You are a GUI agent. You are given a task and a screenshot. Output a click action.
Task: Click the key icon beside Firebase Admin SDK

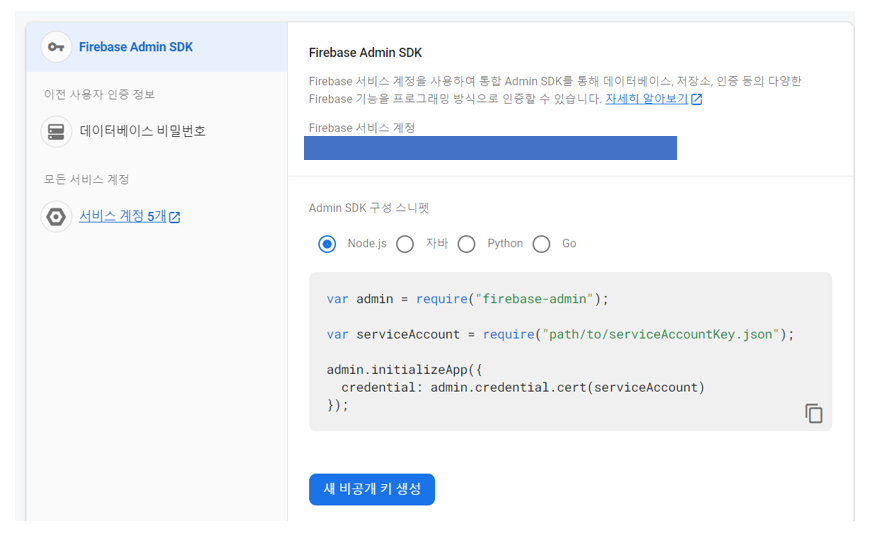[56, 47]
